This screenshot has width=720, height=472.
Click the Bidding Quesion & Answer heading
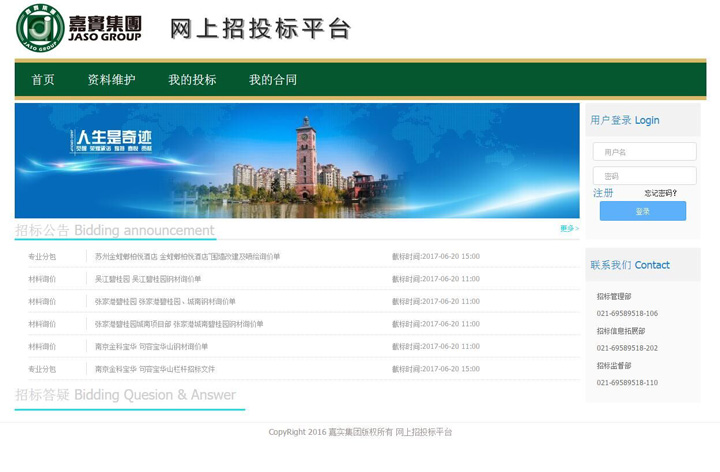[x=125, y=395]
